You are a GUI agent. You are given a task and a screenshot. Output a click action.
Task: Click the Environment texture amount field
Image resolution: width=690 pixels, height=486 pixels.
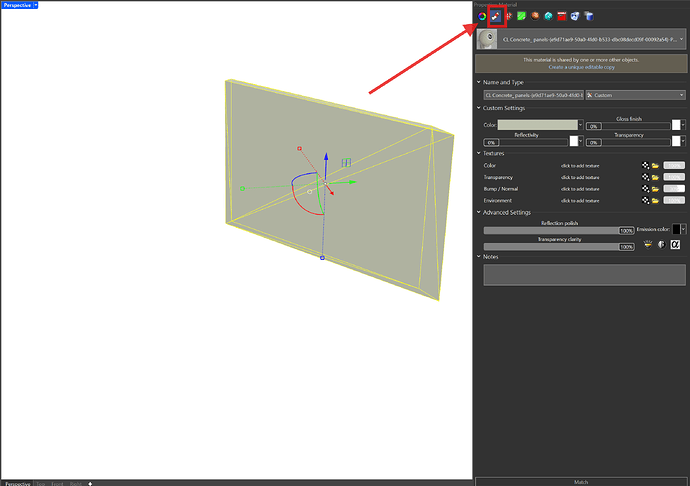pyautogui.click(x=674, y=200)
